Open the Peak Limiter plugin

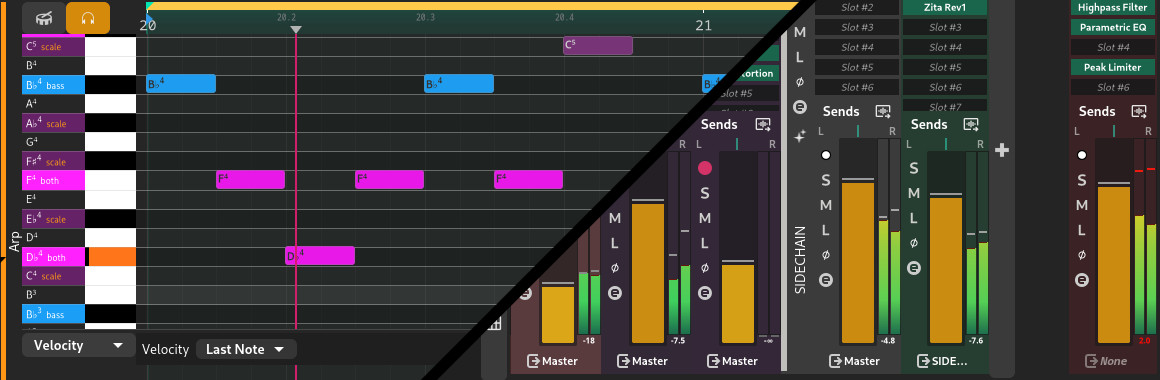click(1113, 67)
